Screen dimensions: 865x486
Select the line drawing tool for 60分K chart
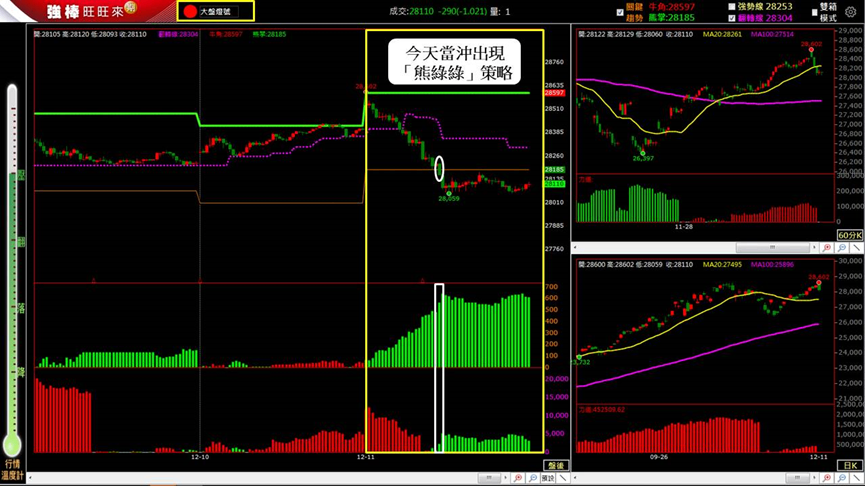[857, 248]
